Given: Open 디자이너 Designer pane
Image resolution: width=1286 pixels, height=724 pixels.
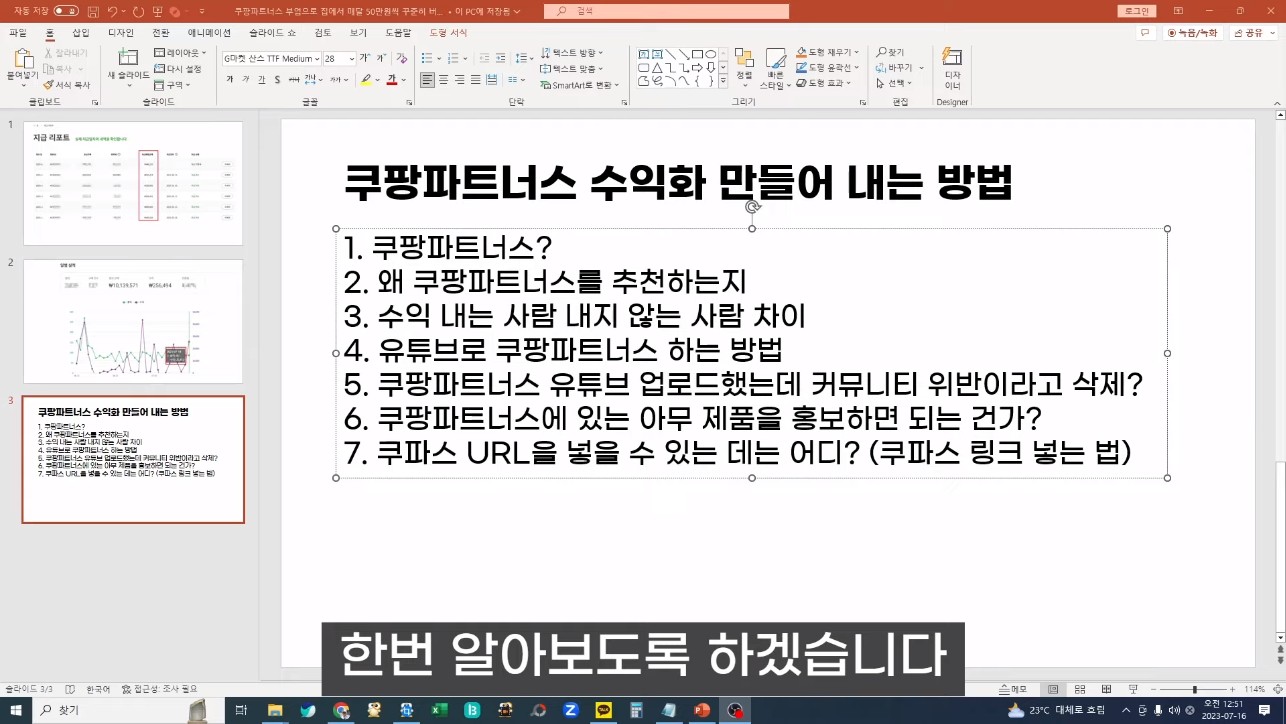Looking at the screenshot, I should (952, 67).
